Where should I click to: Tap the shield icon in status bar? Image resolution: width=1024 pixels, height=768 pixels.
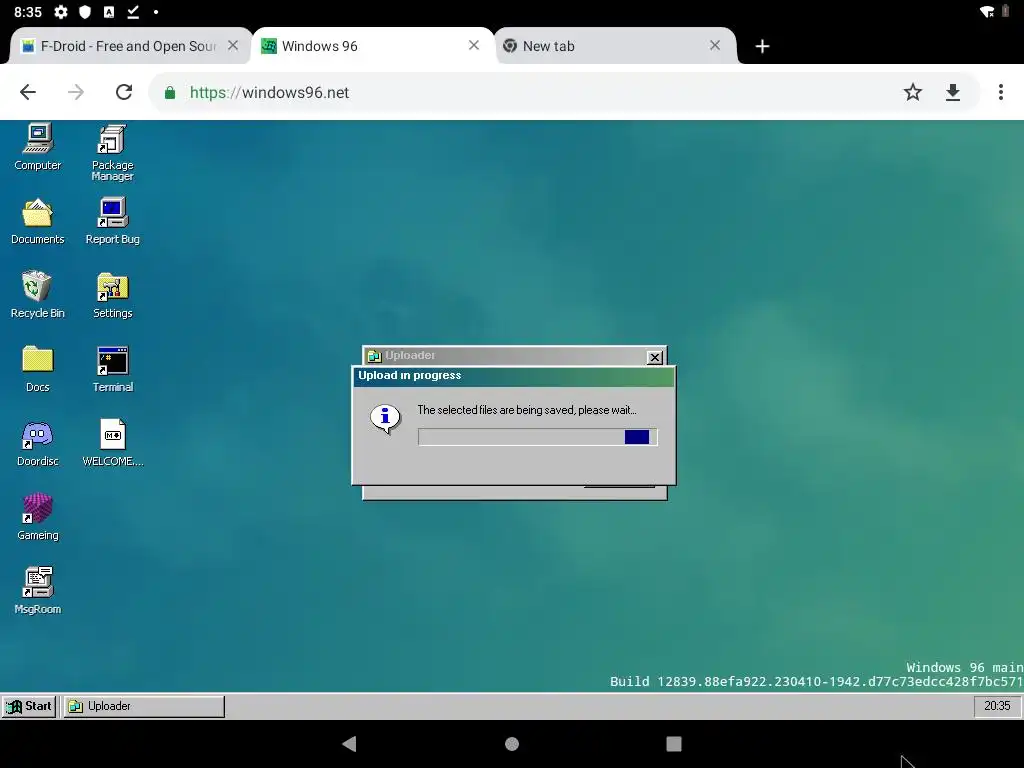point(85,12)
